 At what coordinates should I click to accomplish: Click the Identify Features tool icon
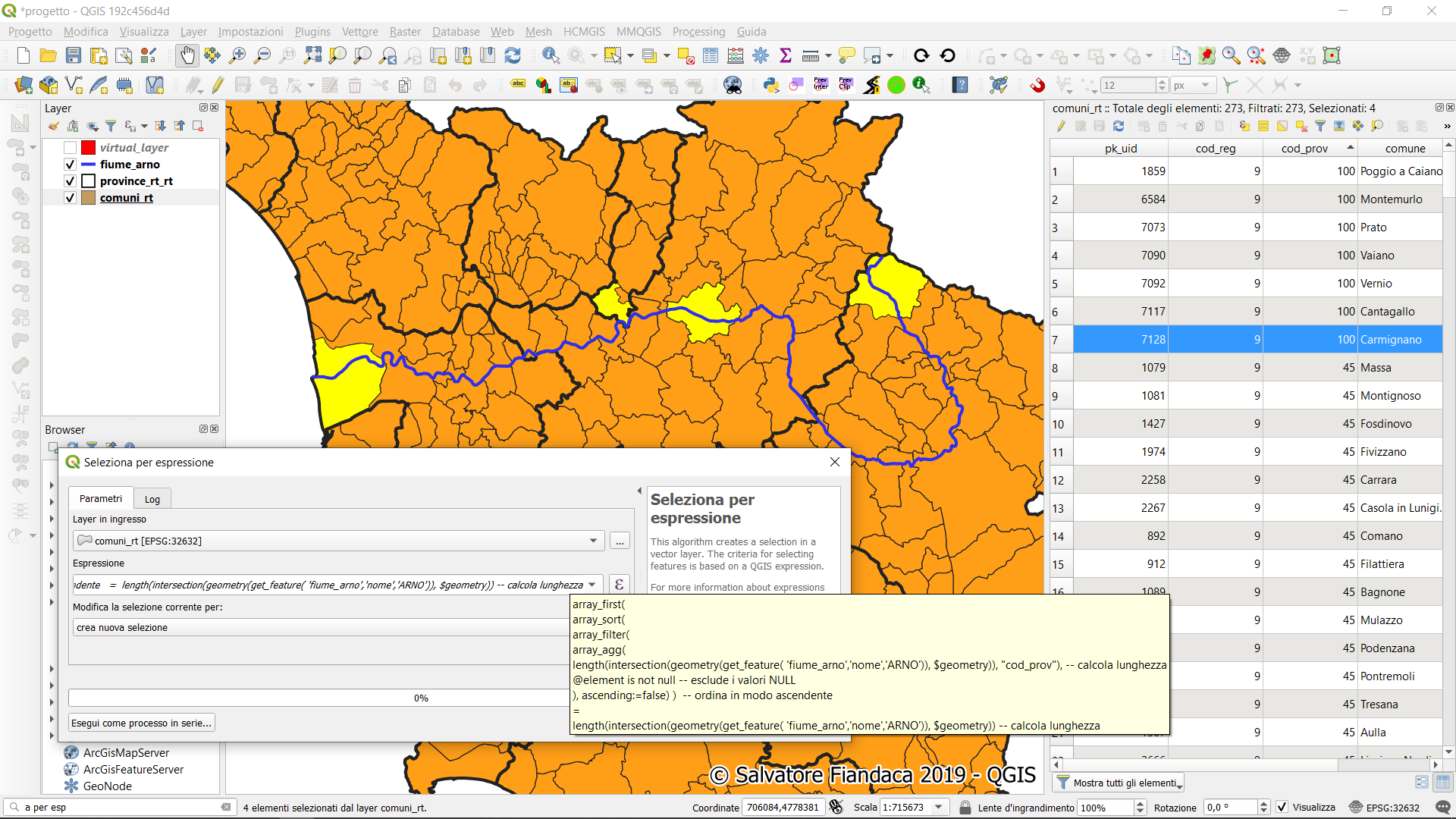(551, 55)
